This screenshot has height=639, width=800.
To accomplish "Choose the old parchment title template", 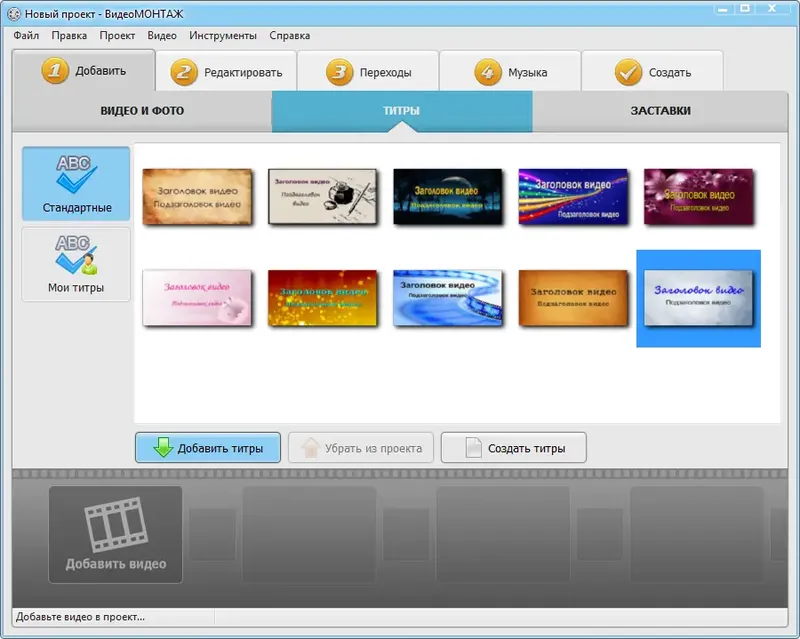I will pos(197,197).
